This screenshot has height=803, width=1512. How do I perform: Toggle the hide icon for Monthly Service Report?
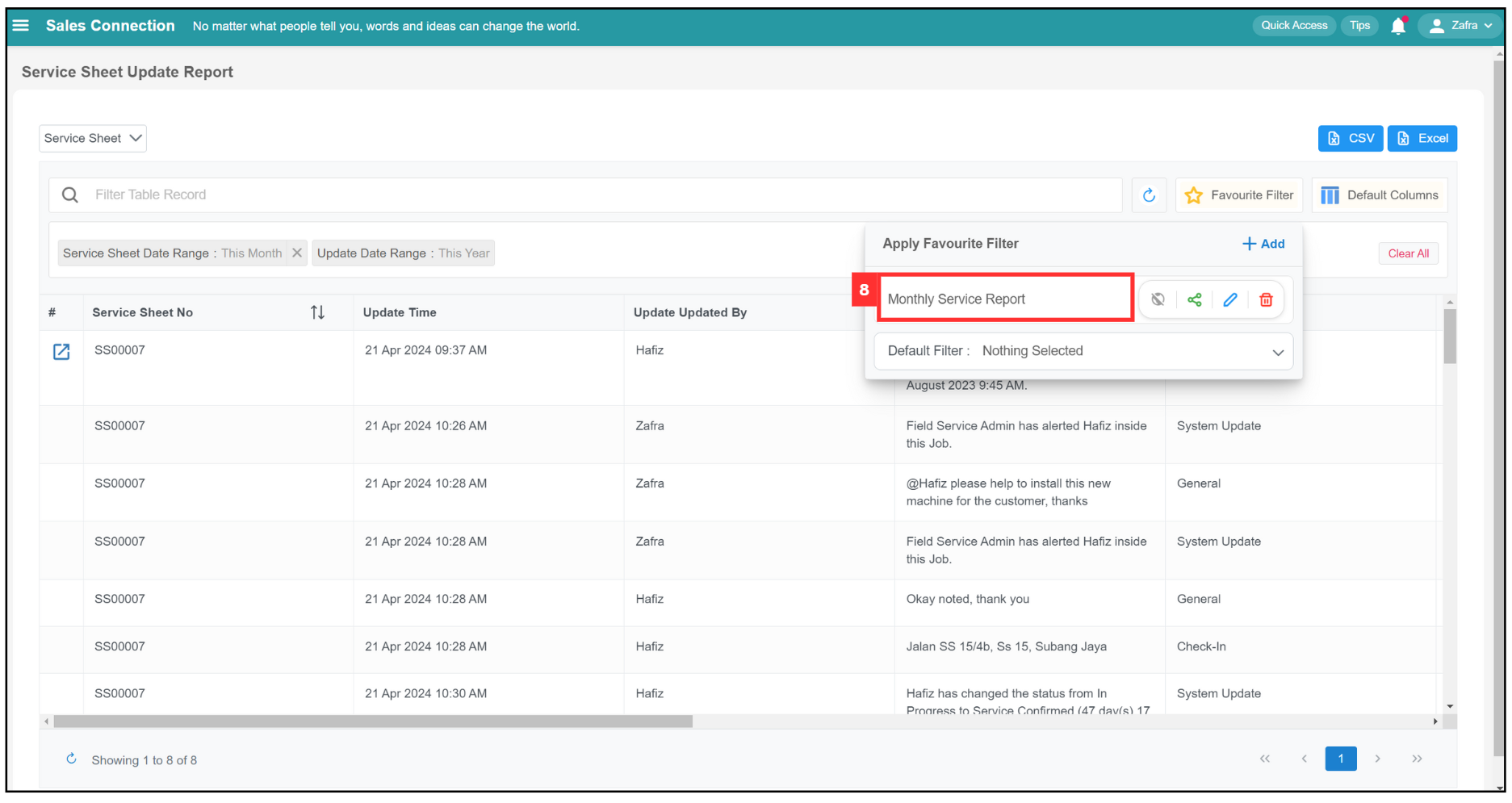point(1158,299)
